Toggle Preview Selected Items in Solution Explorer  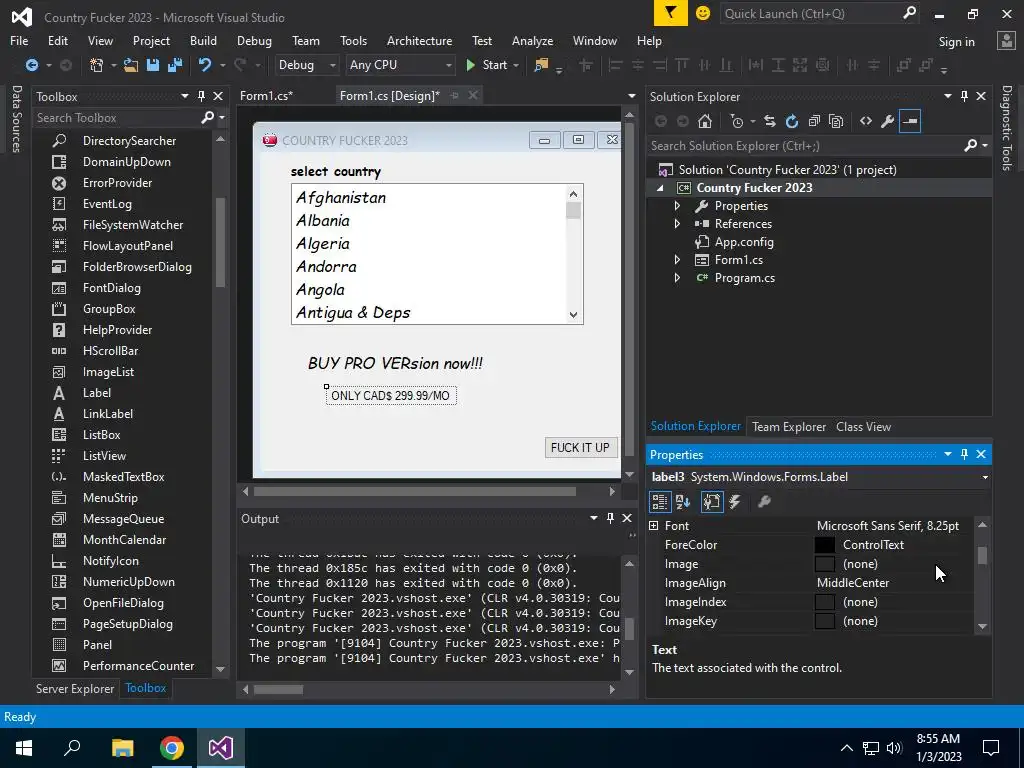click(910, 121)
